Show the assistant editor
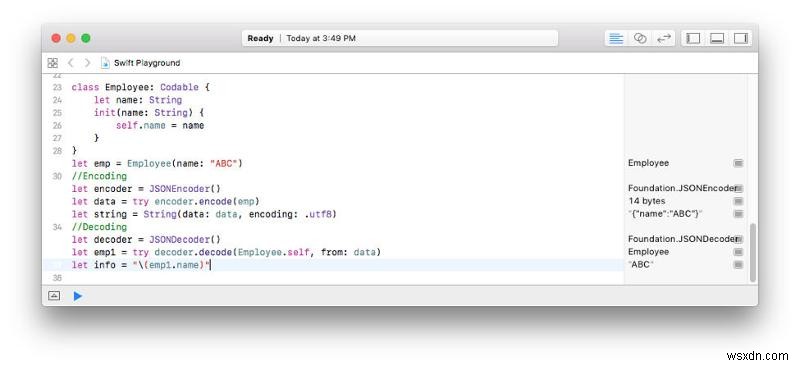800x366 pixels. click(640, 38)
